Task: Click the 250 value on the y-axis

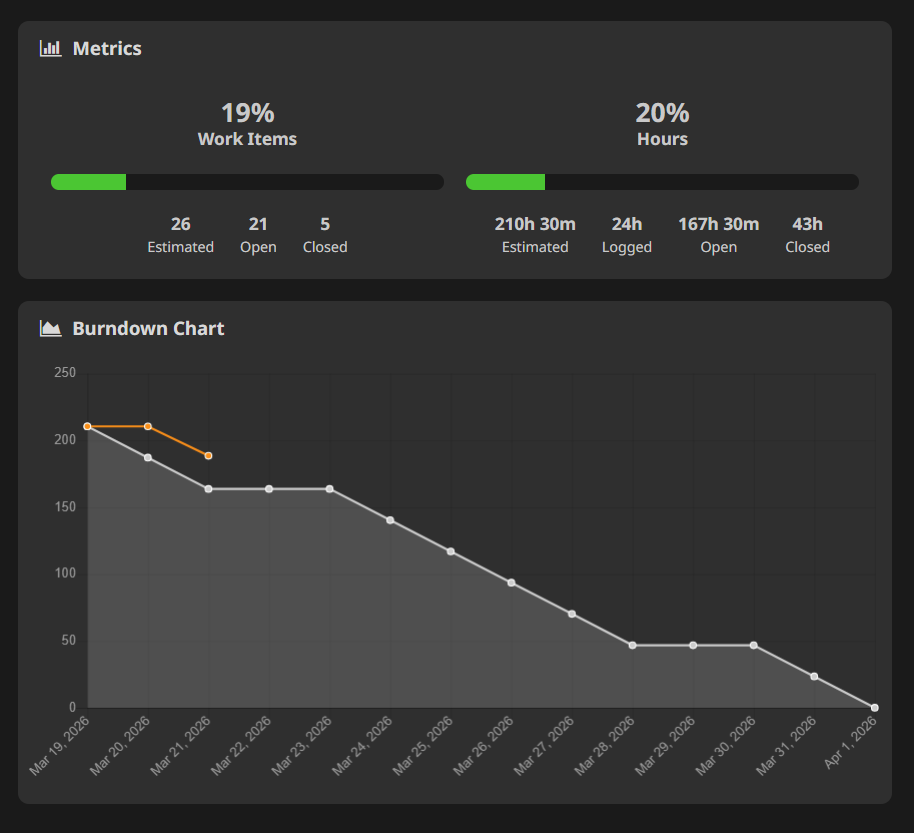Action: 65,372
